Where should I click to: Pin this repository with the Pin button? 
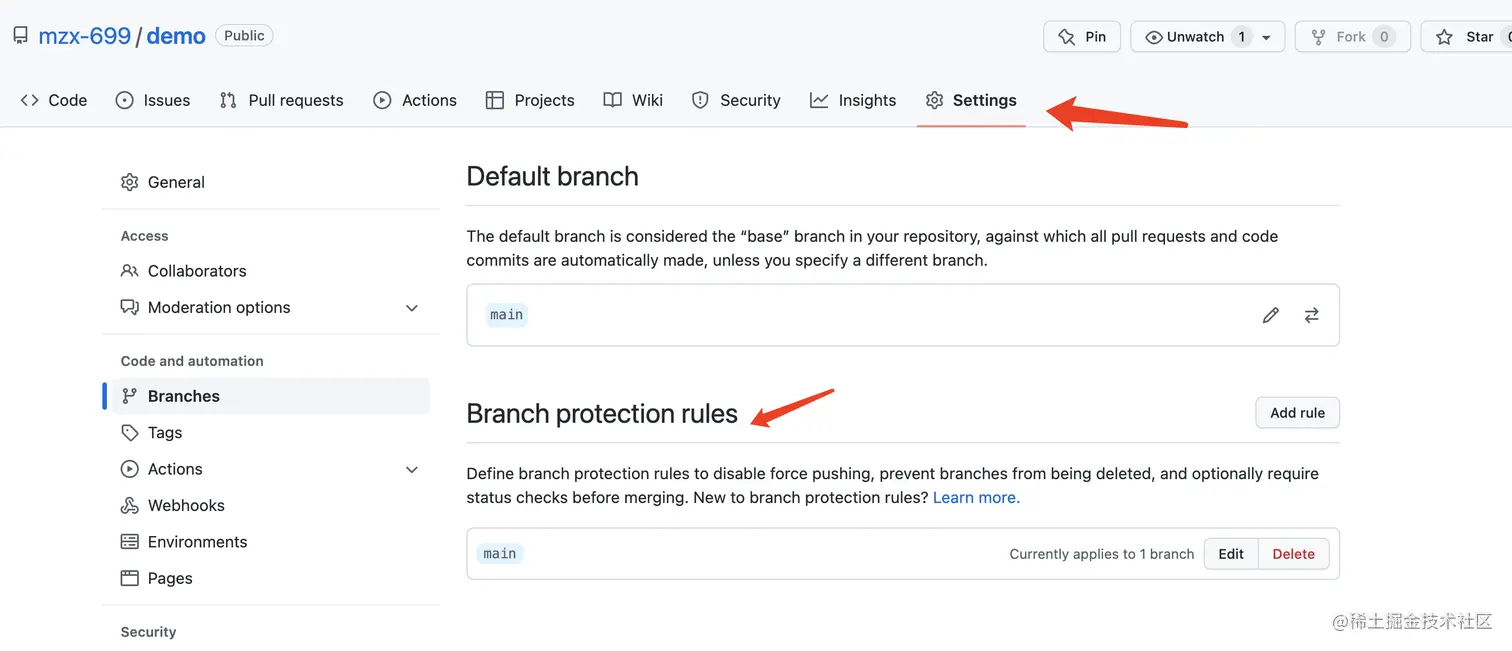[x=1082, y=36]
